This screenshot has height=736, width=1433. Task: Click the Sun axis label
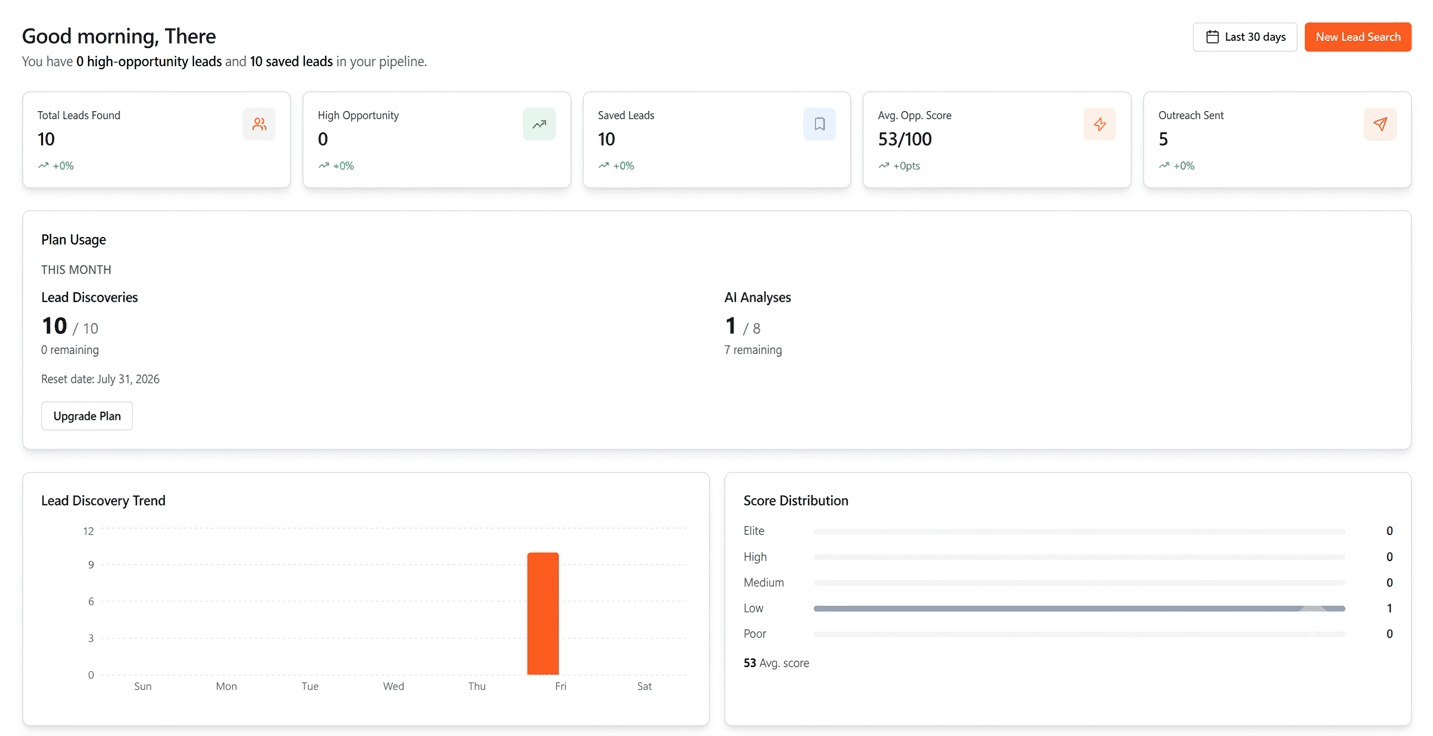coord(143,687)
